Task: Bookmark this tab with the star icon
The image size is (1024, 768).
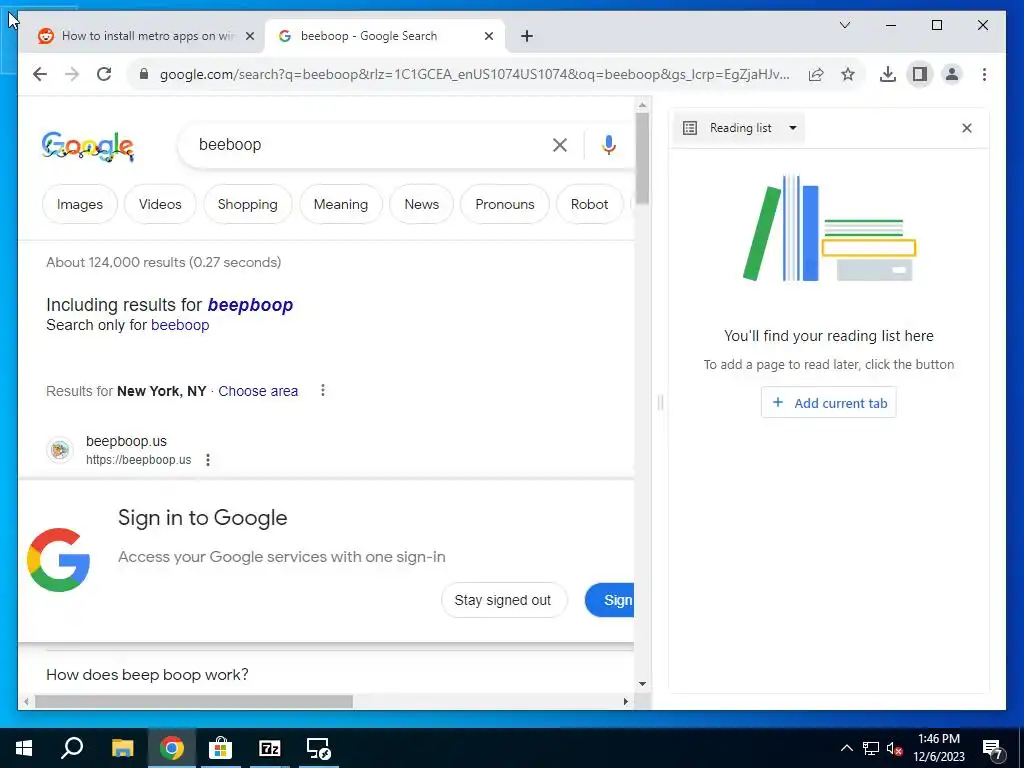Action: [848, 74]
